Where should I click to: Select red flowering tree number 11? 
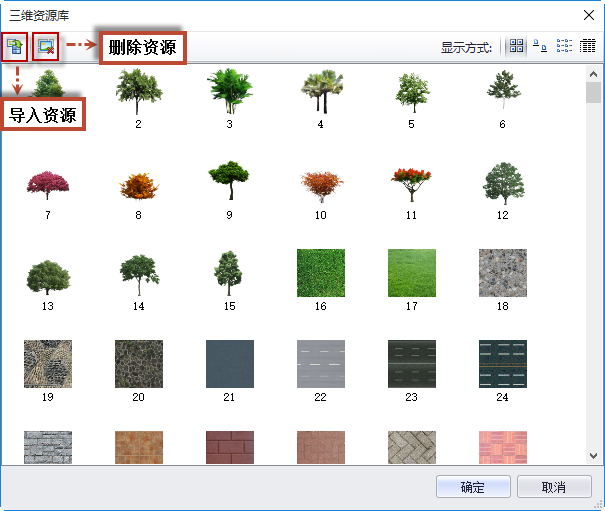411,184
